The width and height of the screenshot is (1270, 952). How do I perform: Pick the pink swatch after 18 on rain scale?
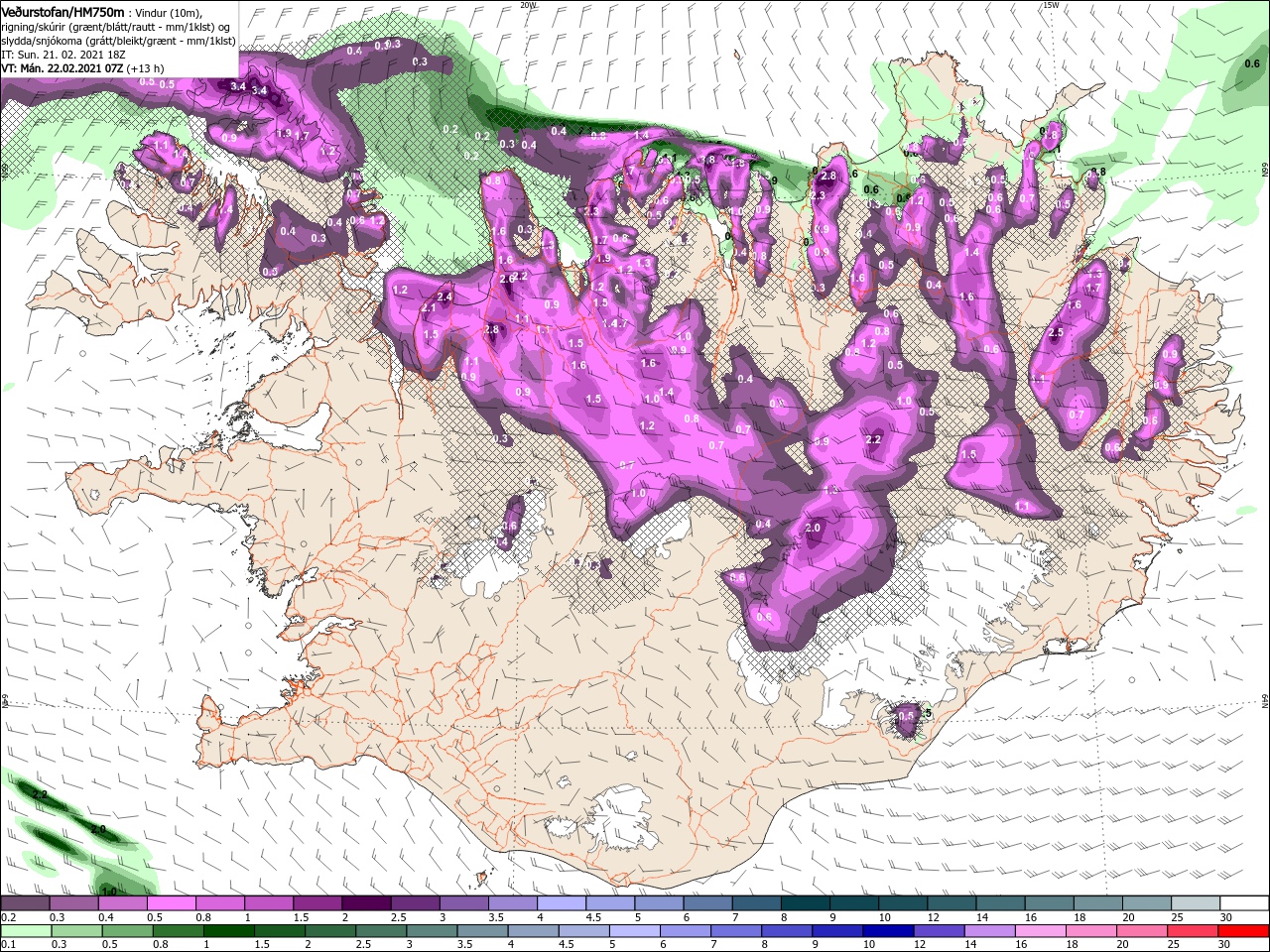(1091, 931)
